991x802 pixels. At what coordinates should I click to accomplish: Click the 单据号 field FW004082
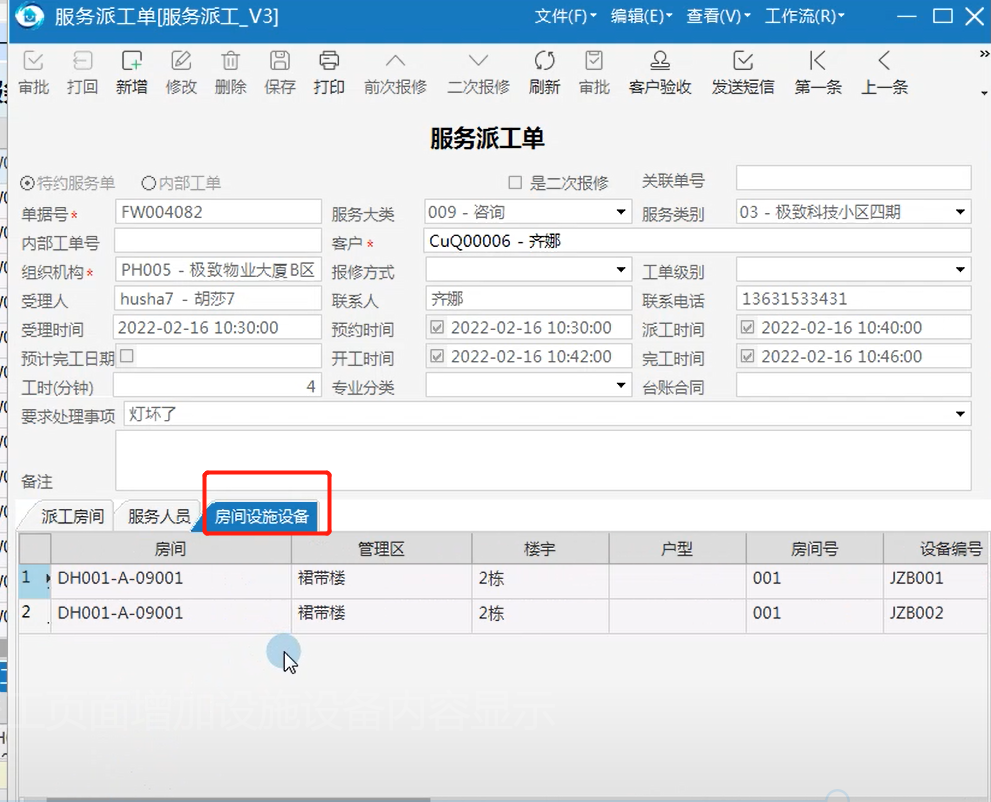click(x=218, y=212)
